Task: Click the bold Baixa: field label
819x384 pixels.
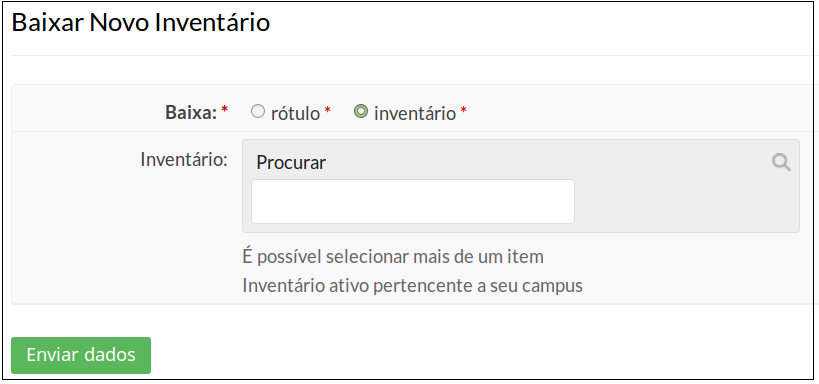Action: coord(191,112)
